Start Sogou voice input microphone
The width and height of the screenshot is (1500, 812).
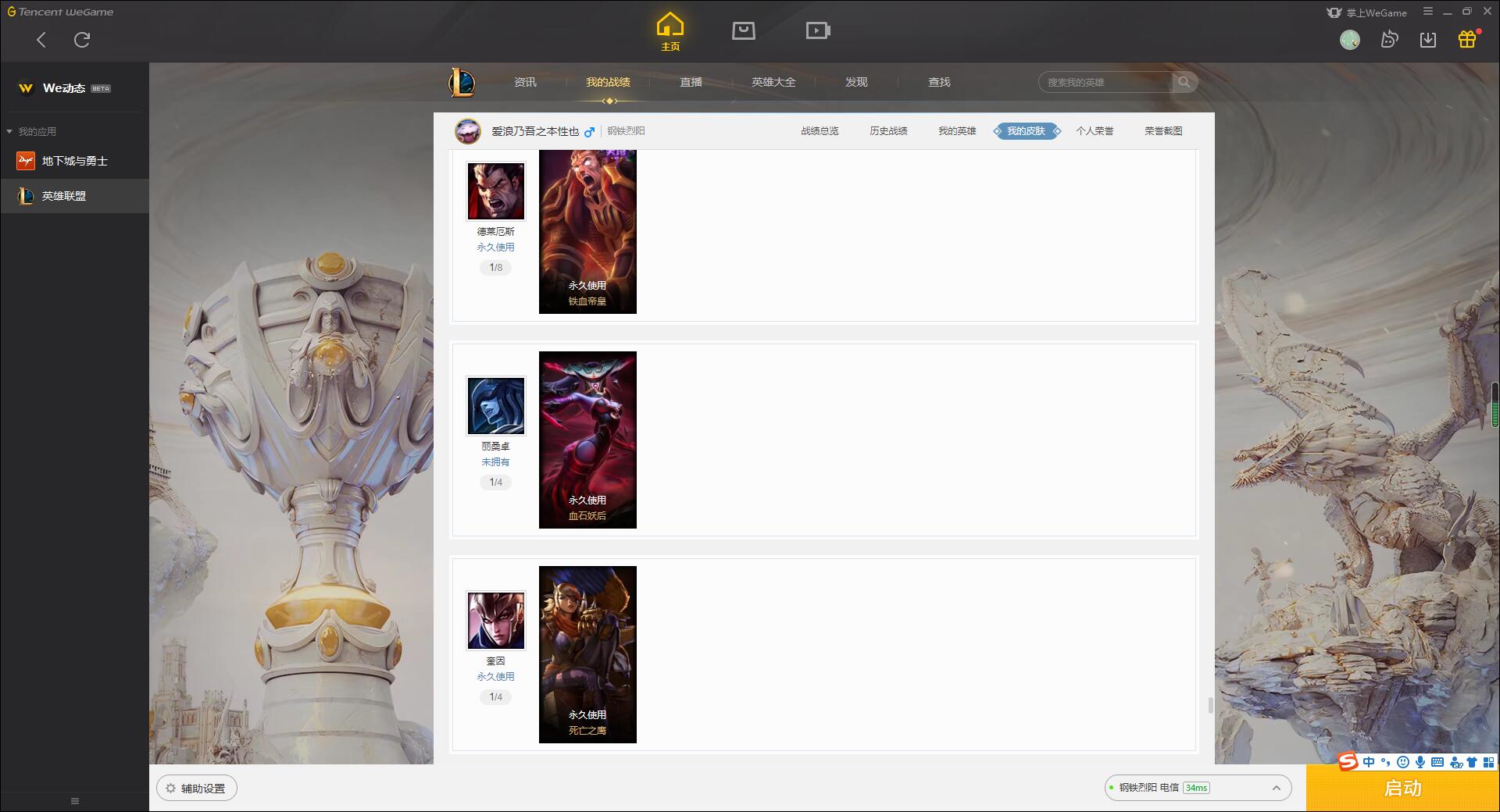tap(1420, 763)
